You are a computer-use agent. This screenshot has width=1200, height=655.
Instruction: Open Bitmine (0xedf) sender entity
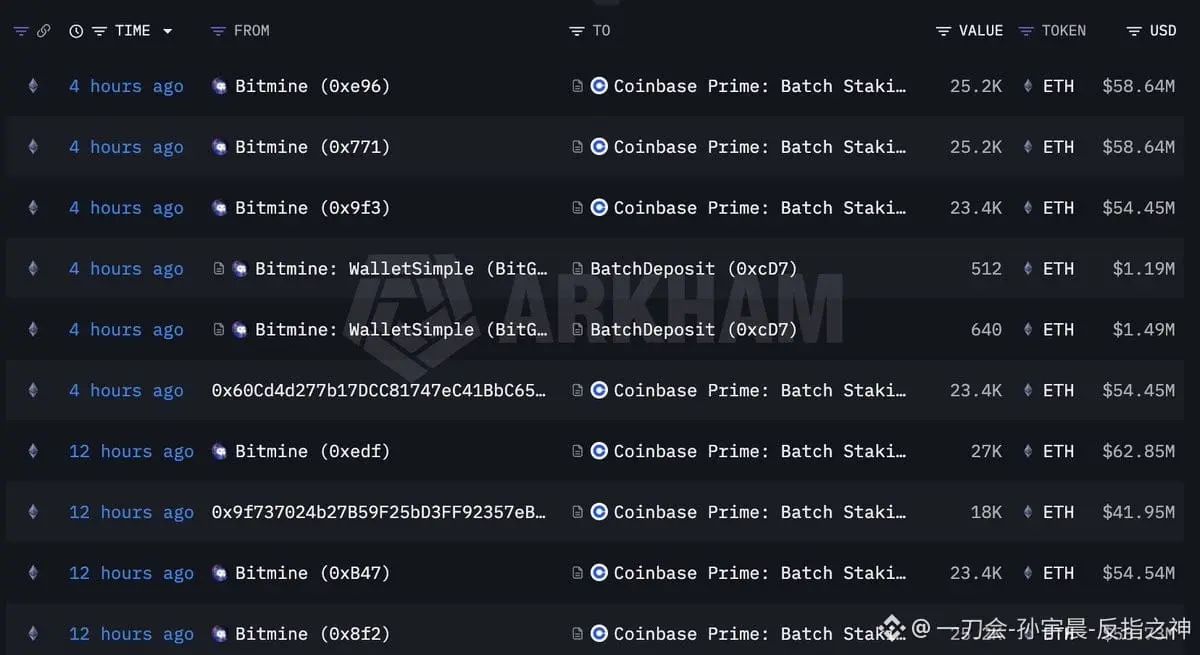[311, 452]
